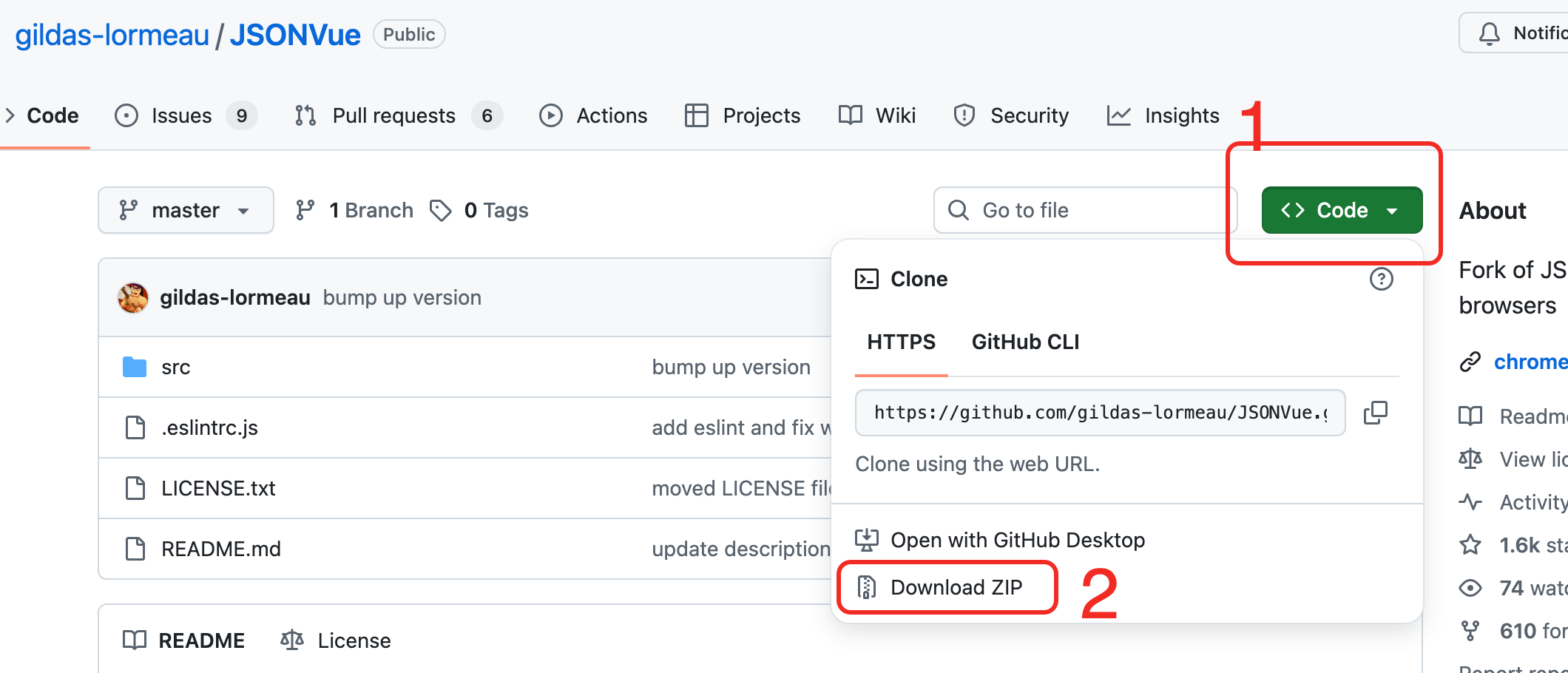
Task: Click gildas-lormeau avatar in commit row
Action: tap(133, 297)
